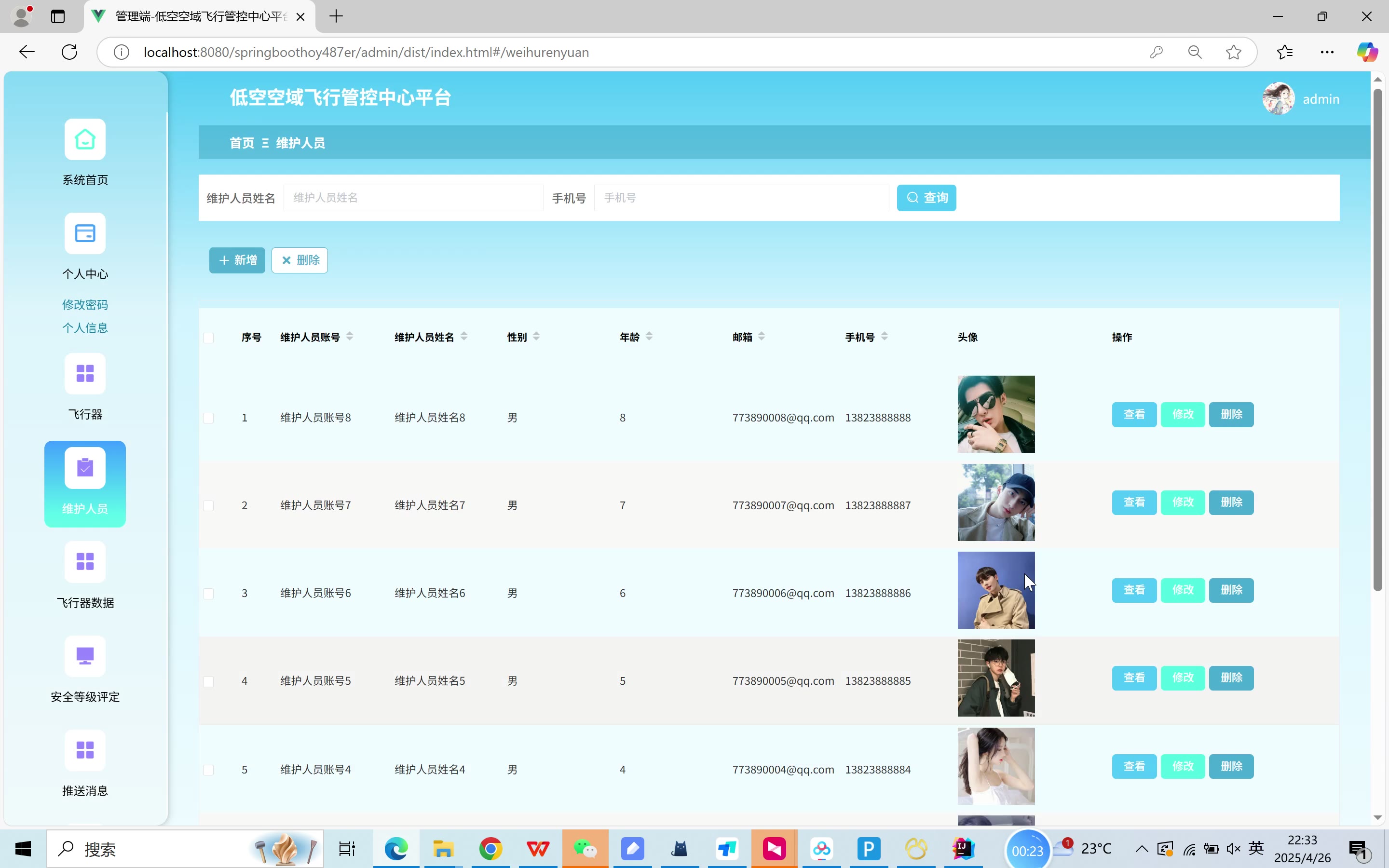Open 个人信息 submenu item

click(85, 328)
